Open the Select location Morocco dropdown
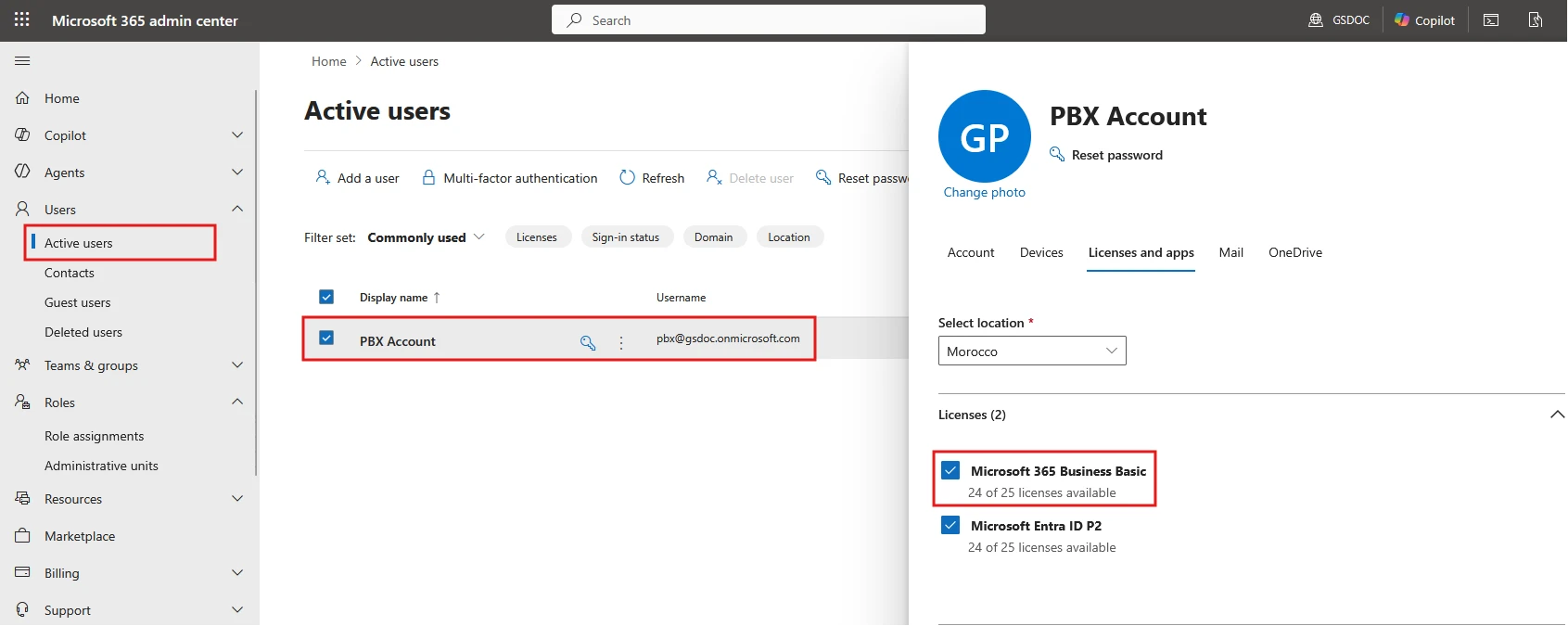Viewport: 1568px width, 626px height. coord(1032,351)
